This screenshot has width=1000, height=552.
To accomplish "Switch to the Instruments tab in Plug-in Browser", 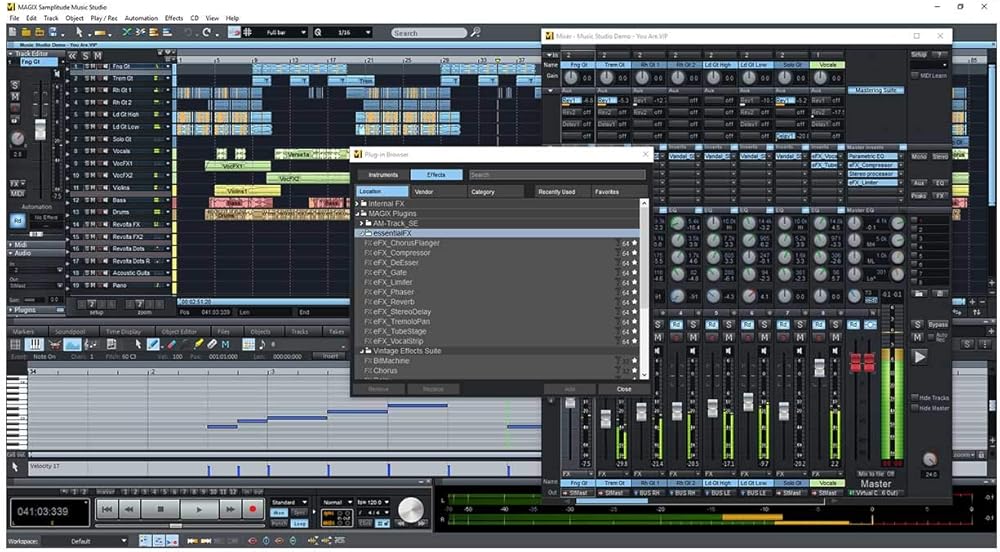I will click(x=383, y=175).
